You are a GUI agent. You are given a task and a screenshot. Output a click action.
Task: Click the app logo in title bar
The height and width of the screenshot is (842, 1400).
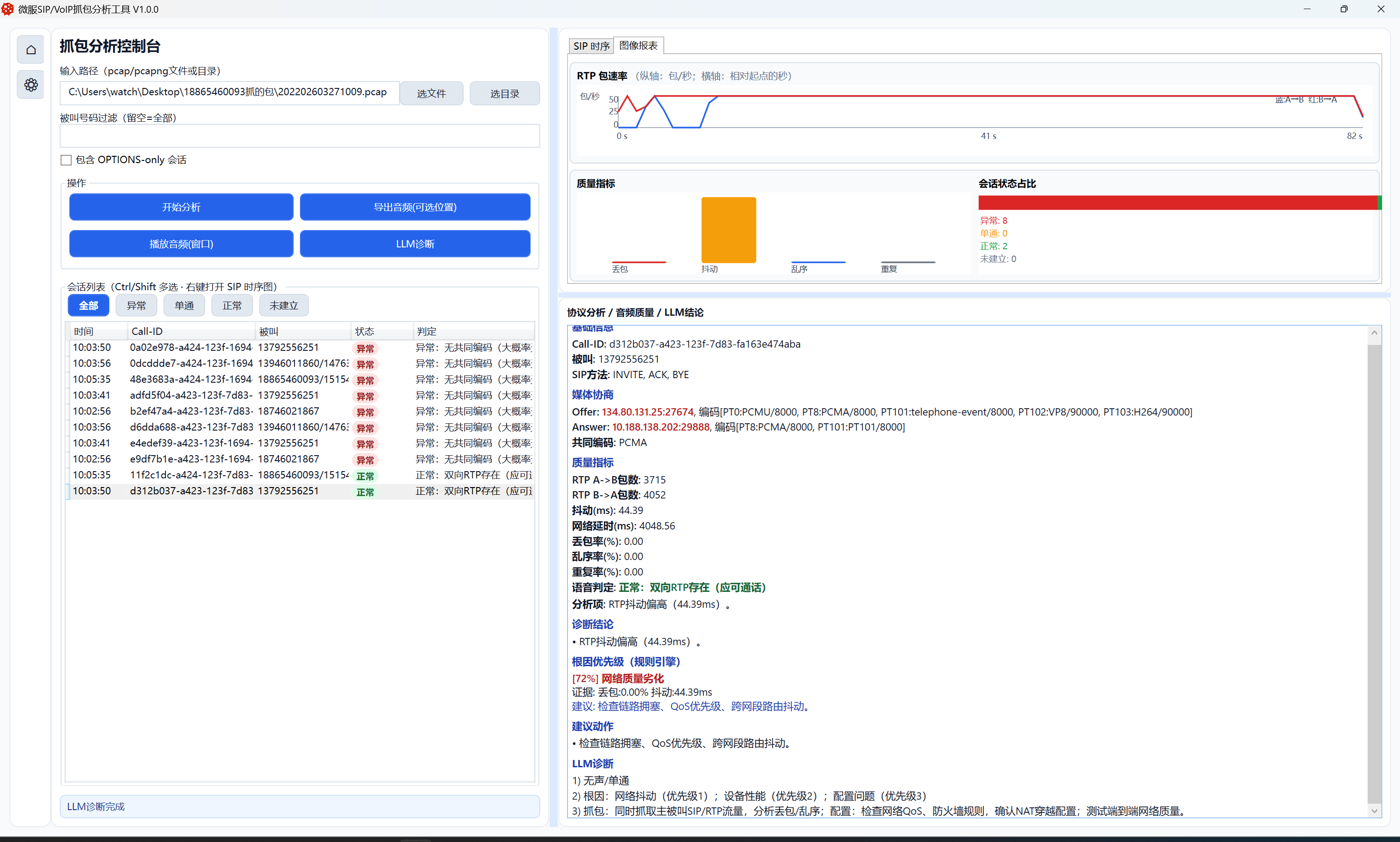coord(7,9)
